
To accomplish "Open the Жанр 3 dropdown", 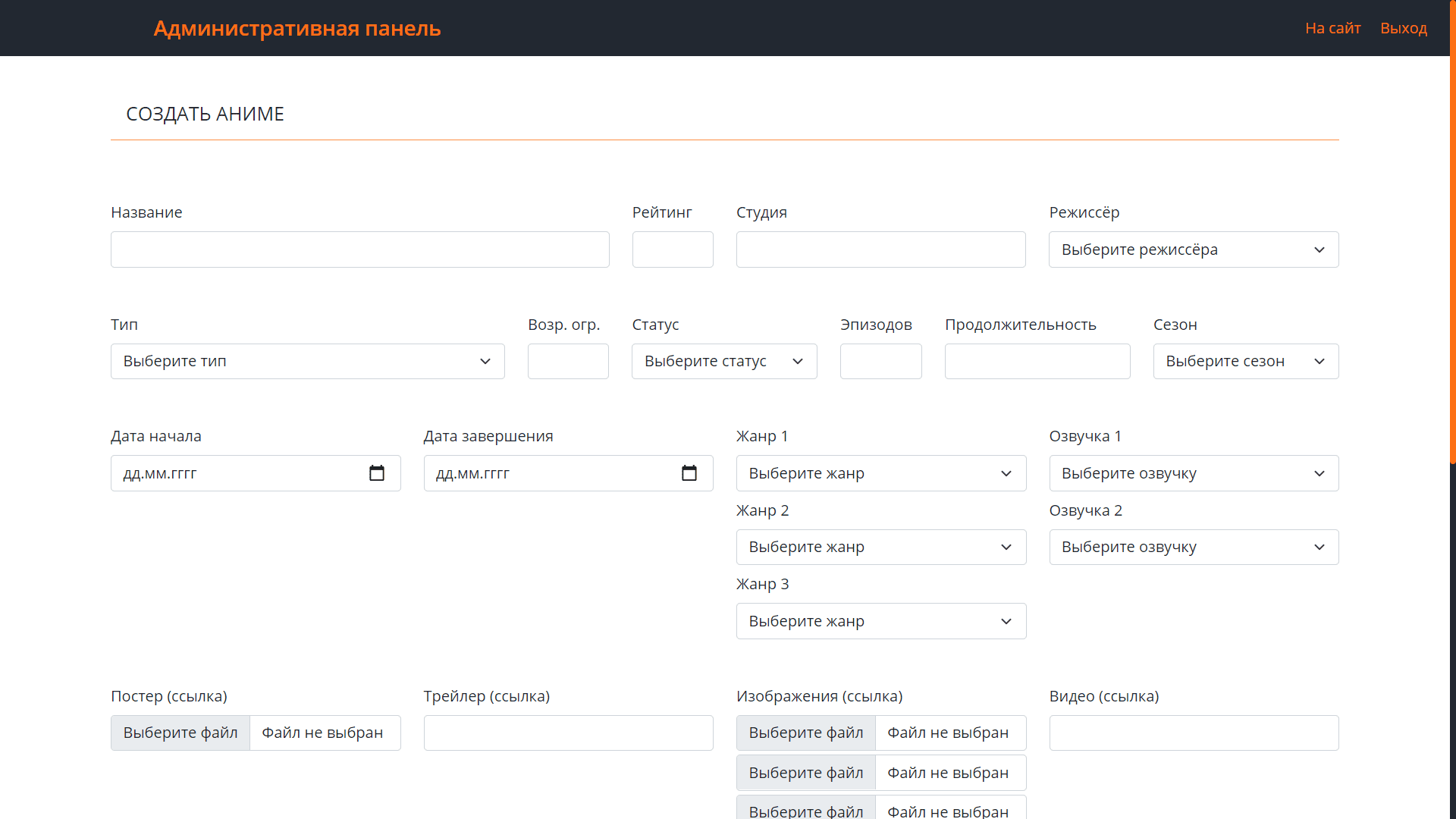I will point(880,621).
